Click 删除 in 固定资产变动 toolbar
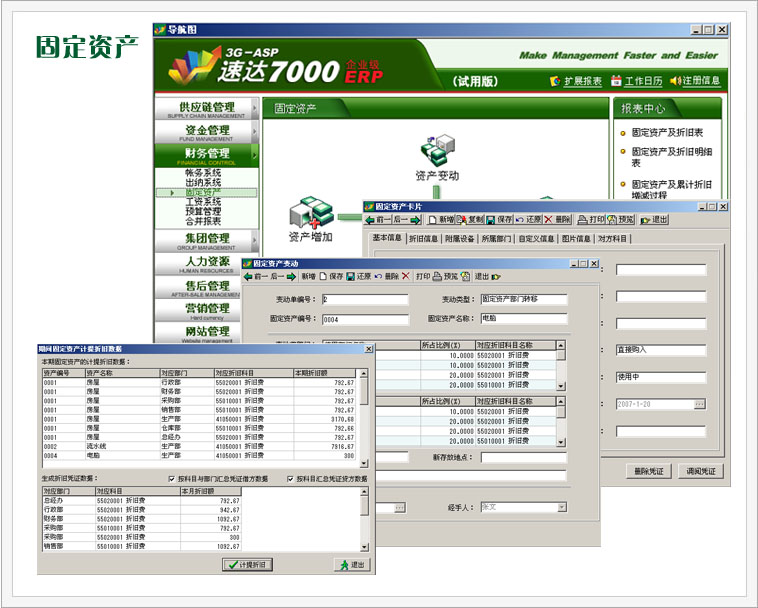The image size is (758, 608). 397,276
